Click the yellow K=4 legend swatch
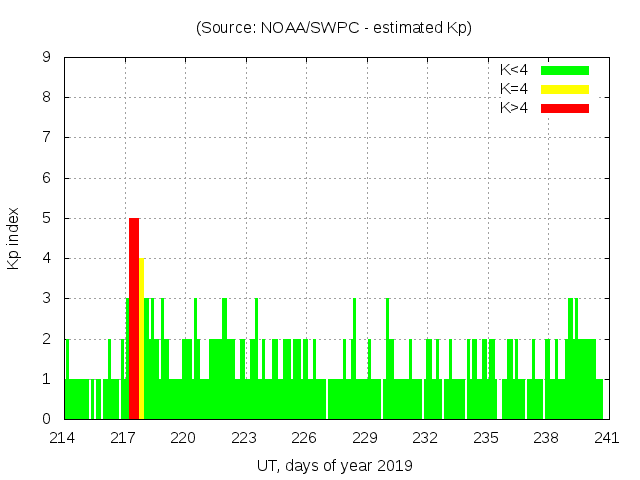The height and width of the screenshot is (480, 640). click(x=565, y=89)
